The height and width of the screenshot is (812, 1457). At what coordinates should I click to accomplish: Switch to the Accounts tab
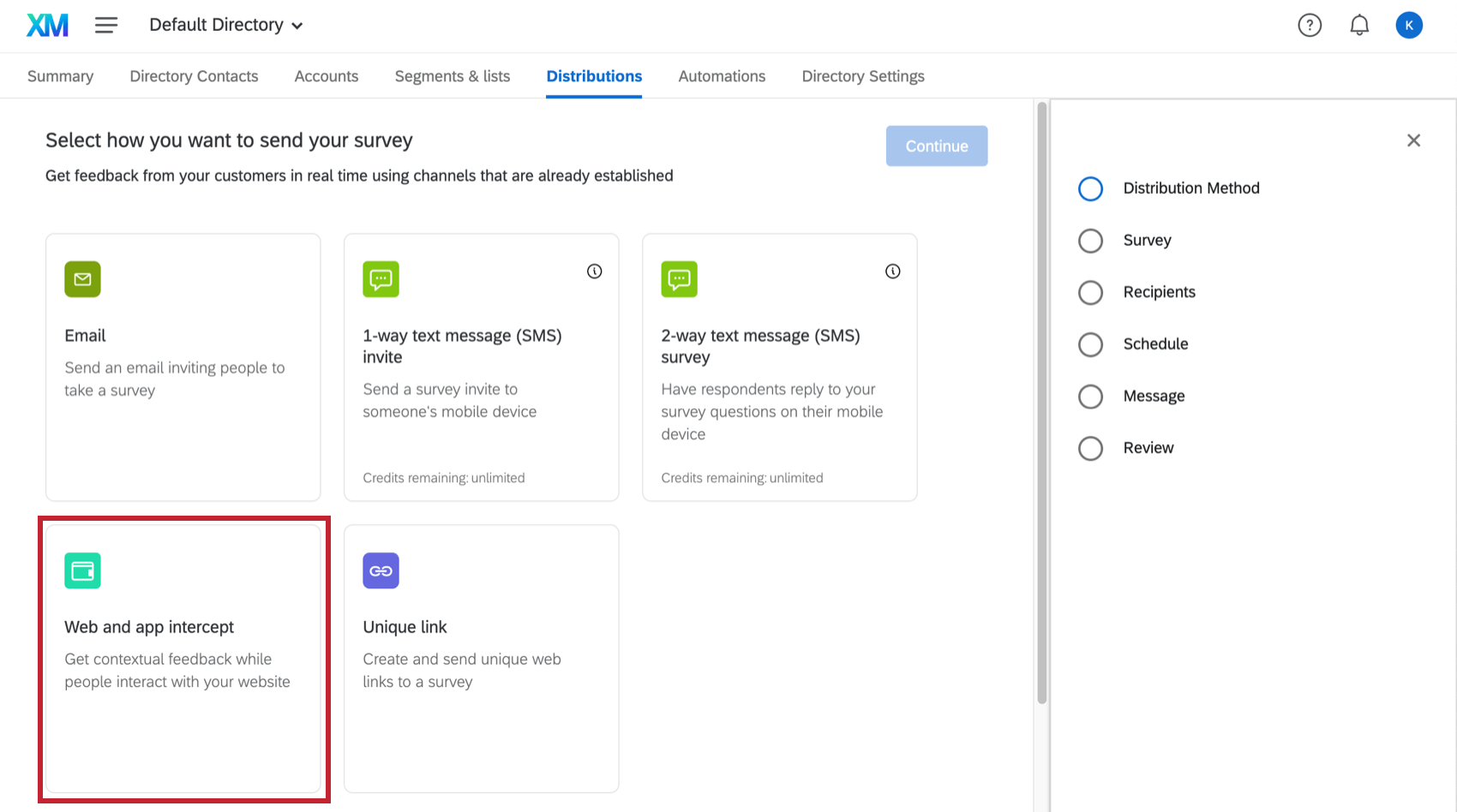pyautogui.click(x=327, y=76)
